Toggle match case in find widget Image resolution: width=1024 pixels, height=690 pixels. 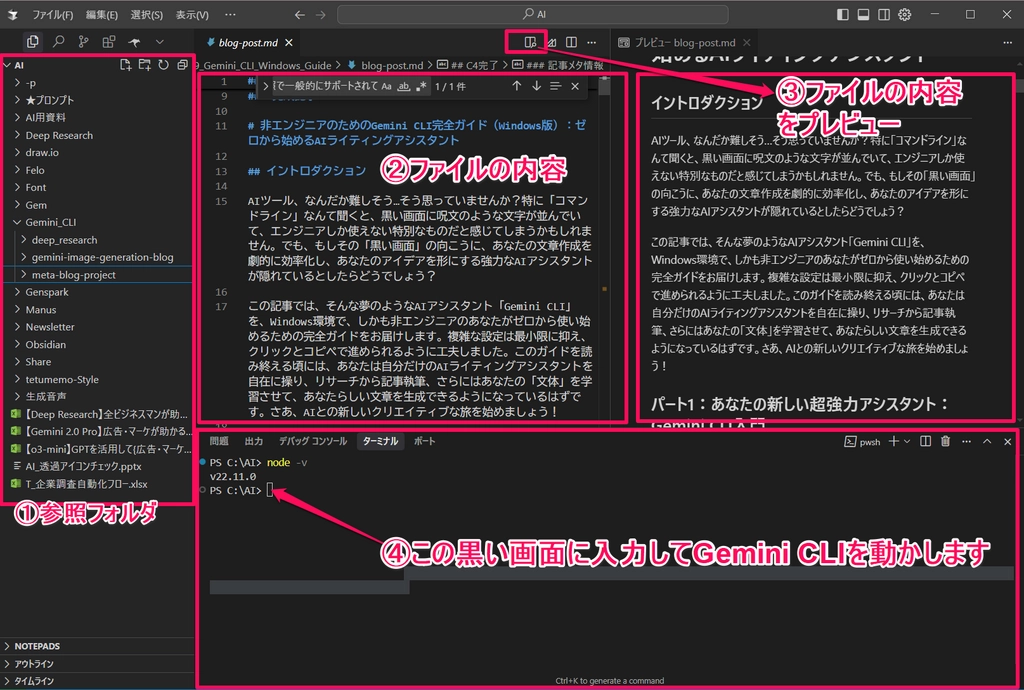tap(387, 86)
